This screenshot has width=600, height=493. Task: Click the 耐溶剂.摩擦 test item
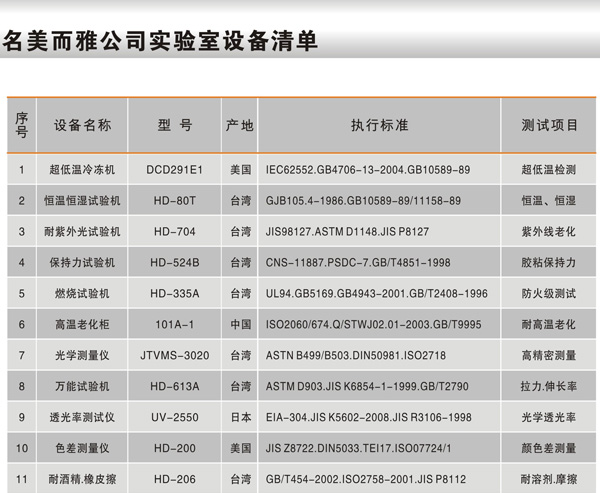pos(549,480)
